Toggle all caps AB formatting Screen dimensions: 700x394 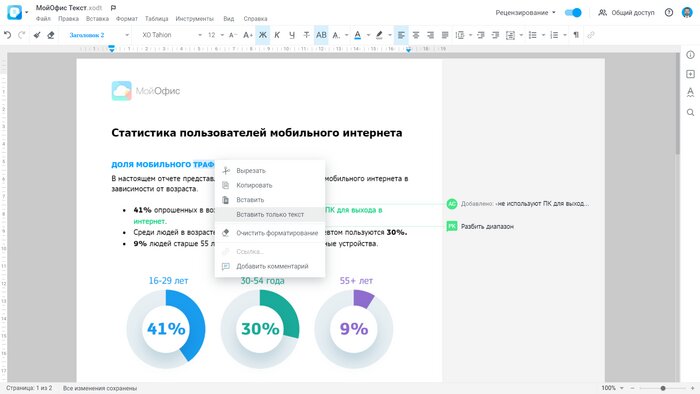321,35
